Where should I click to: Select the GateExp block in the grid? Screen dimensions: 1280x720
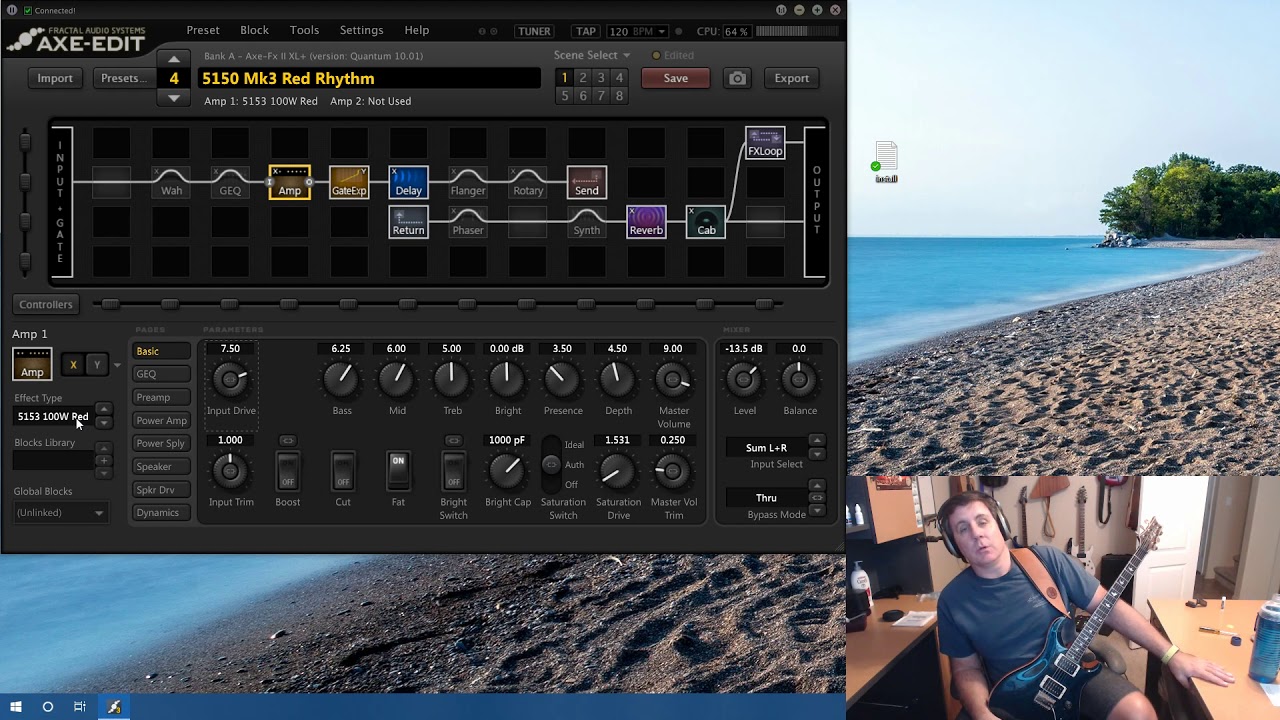coord(349,182)
